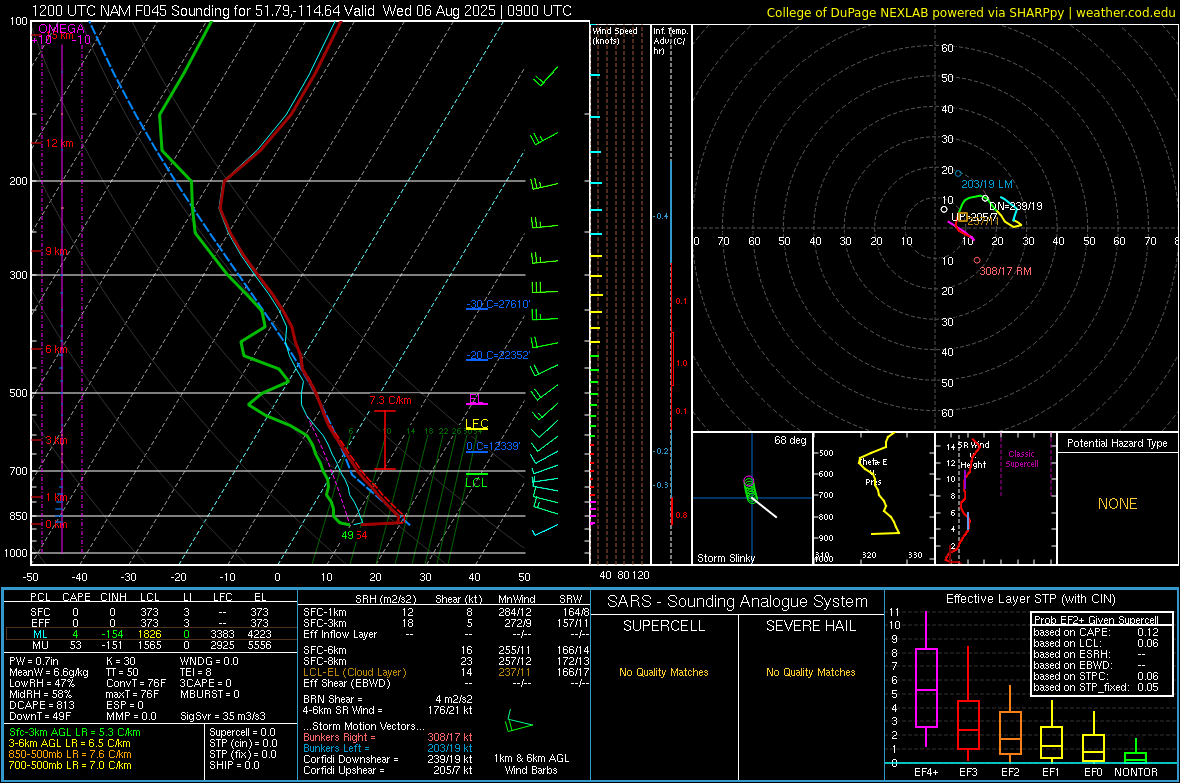Select the magenta EL marker on skew-T

[x=476, y=399]
